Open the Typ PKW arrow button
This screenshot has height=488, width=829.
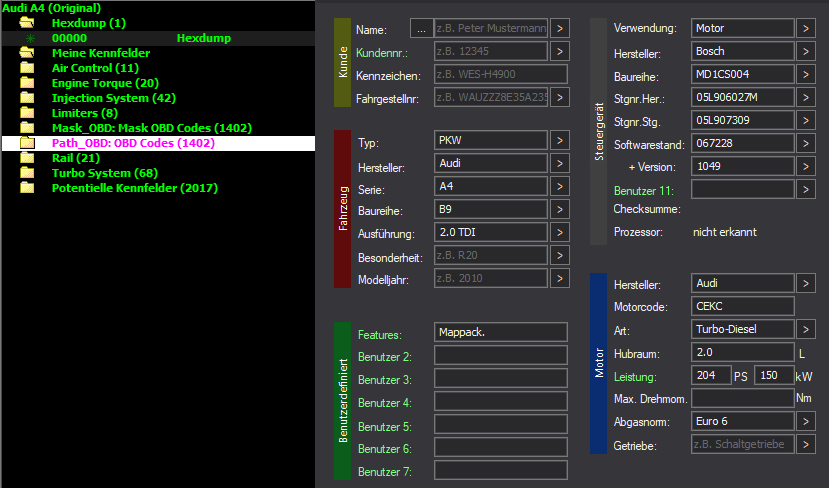pos(560,140)
